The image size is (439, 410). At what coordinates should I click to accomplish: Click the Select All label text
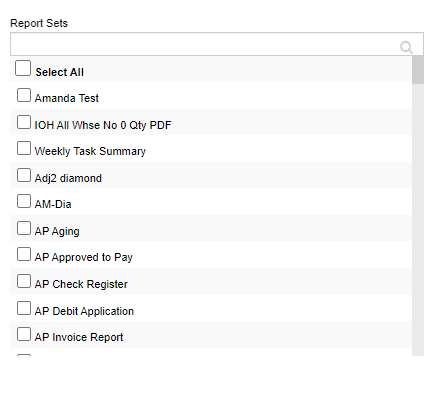(x=60, y=72)
